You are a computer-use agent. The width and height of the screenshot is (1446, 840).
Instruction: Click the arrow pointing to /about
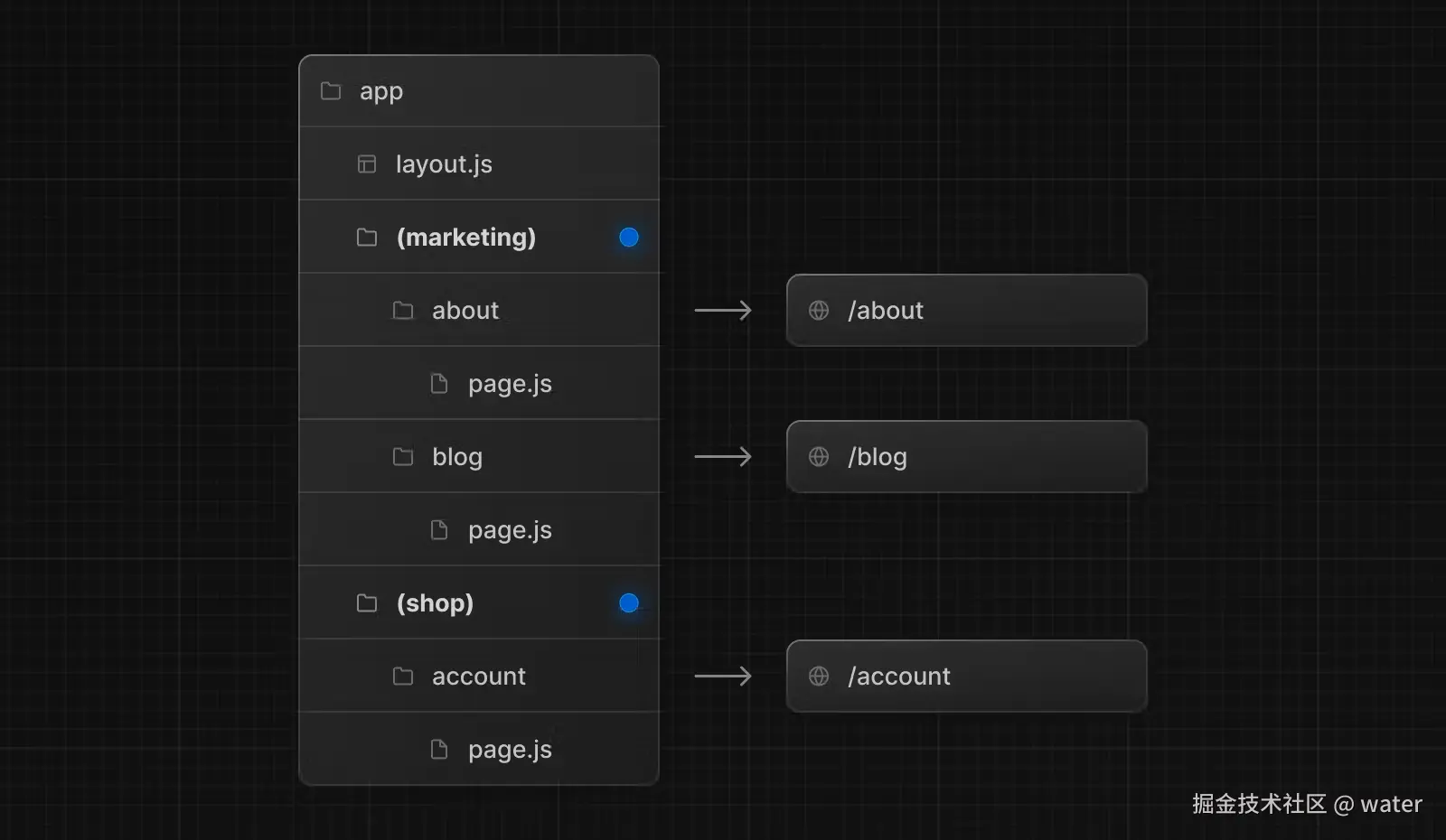[723, 311]
